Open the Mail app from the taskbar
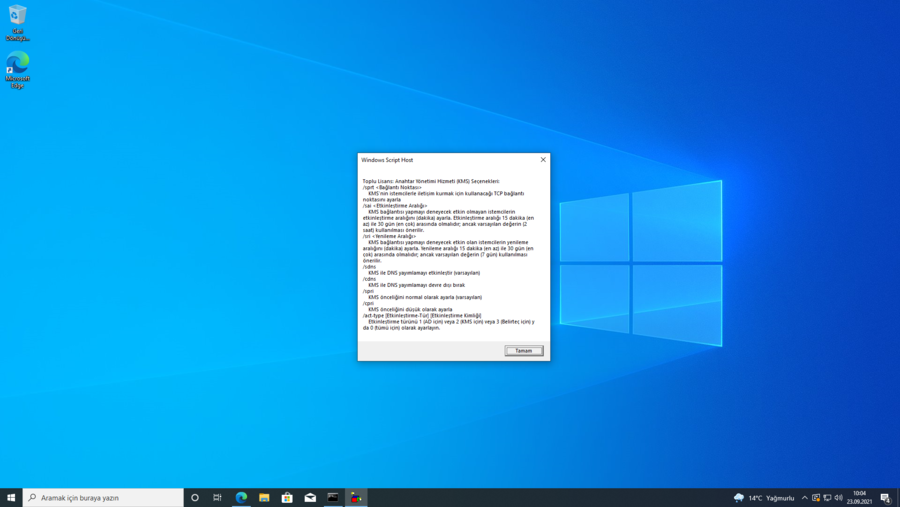Viewport: 900px width, 507px height. [310, 497]
